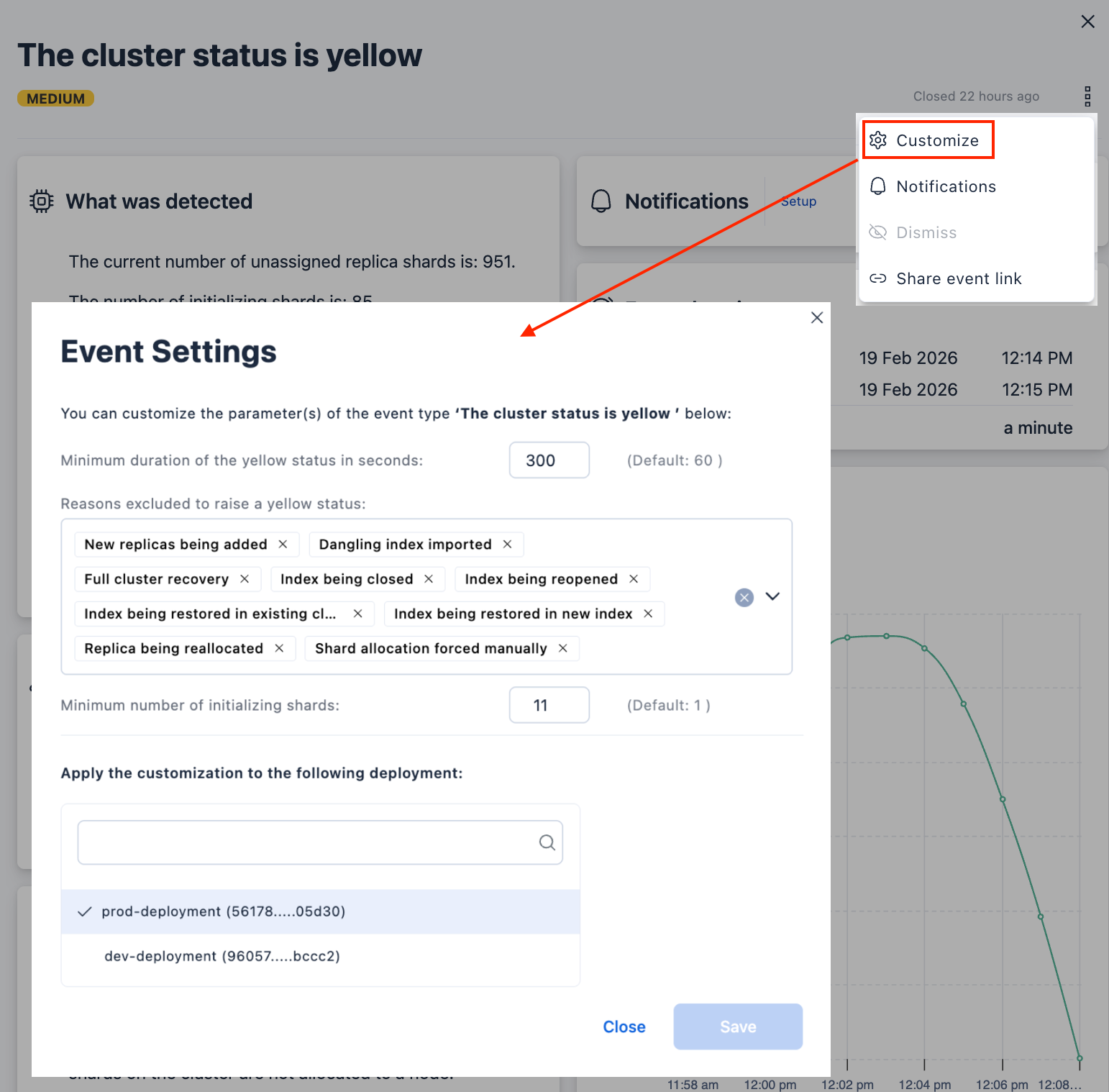Remove New replicas being added from exclusions
Viewport: 1109px width, 1092px height.
283,545
